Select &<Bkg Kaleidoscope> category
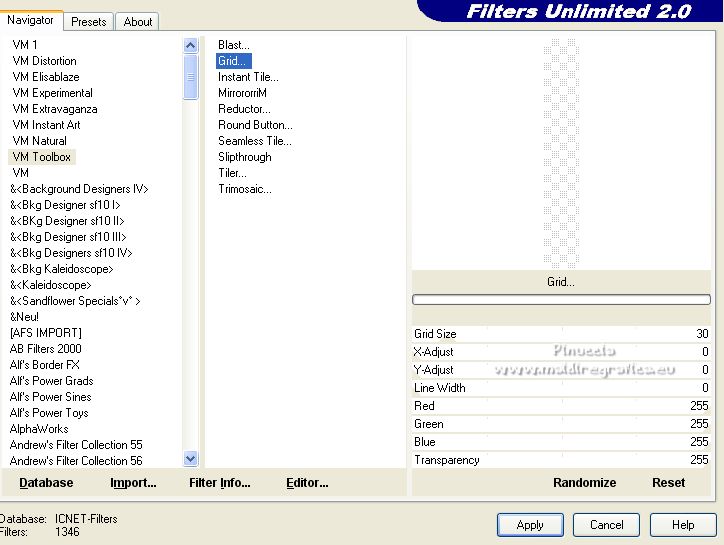Screen dimensions: 724x545 [x=61, y=269]
